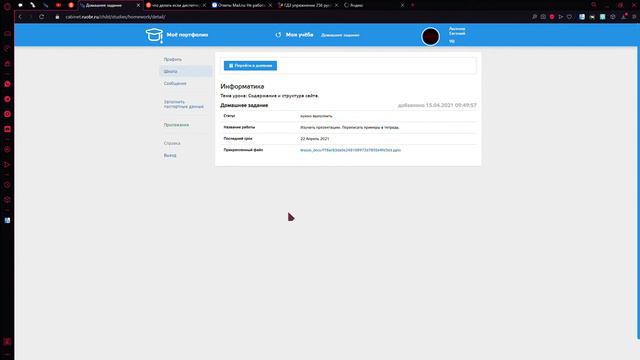Click the Название работы task description

350,127
